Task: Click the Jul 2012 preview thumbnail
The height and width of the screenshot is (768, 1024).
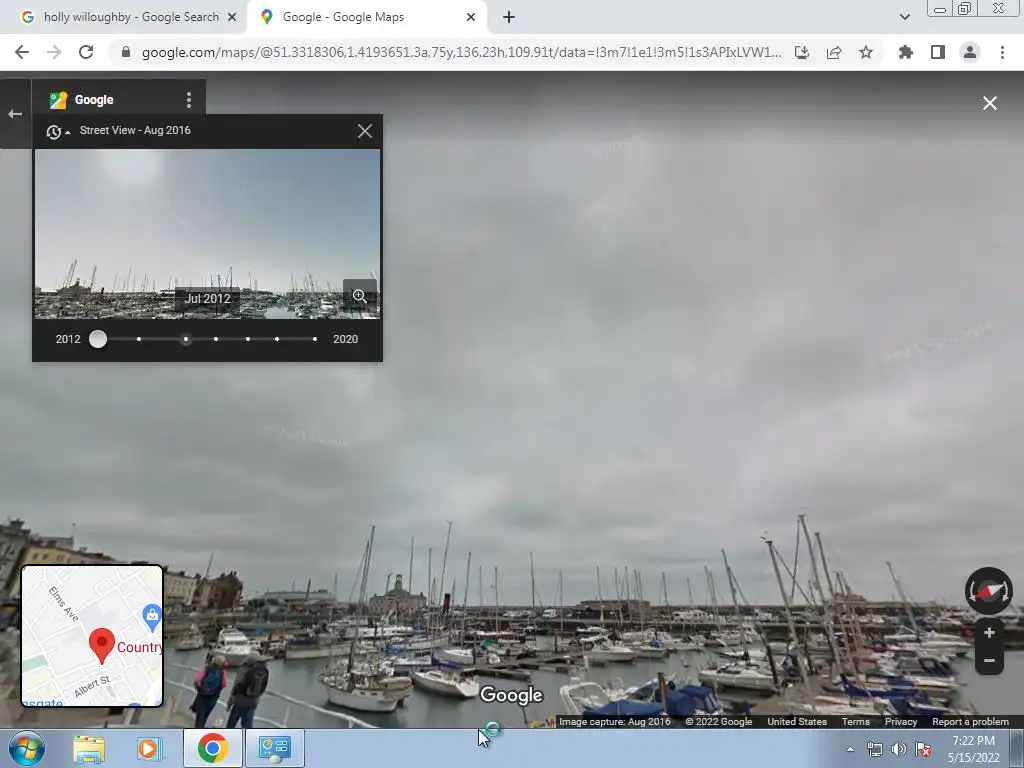Action: point(207,234)
